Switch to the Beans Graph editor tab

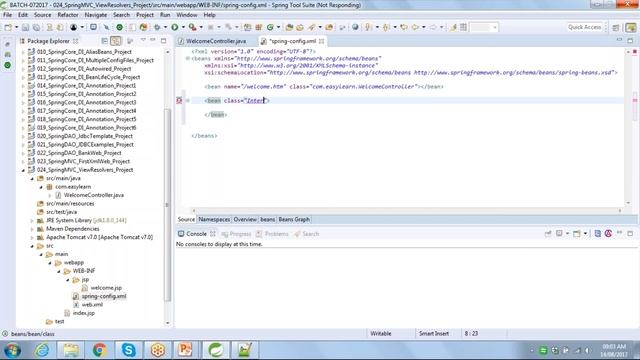click(294, 220)
